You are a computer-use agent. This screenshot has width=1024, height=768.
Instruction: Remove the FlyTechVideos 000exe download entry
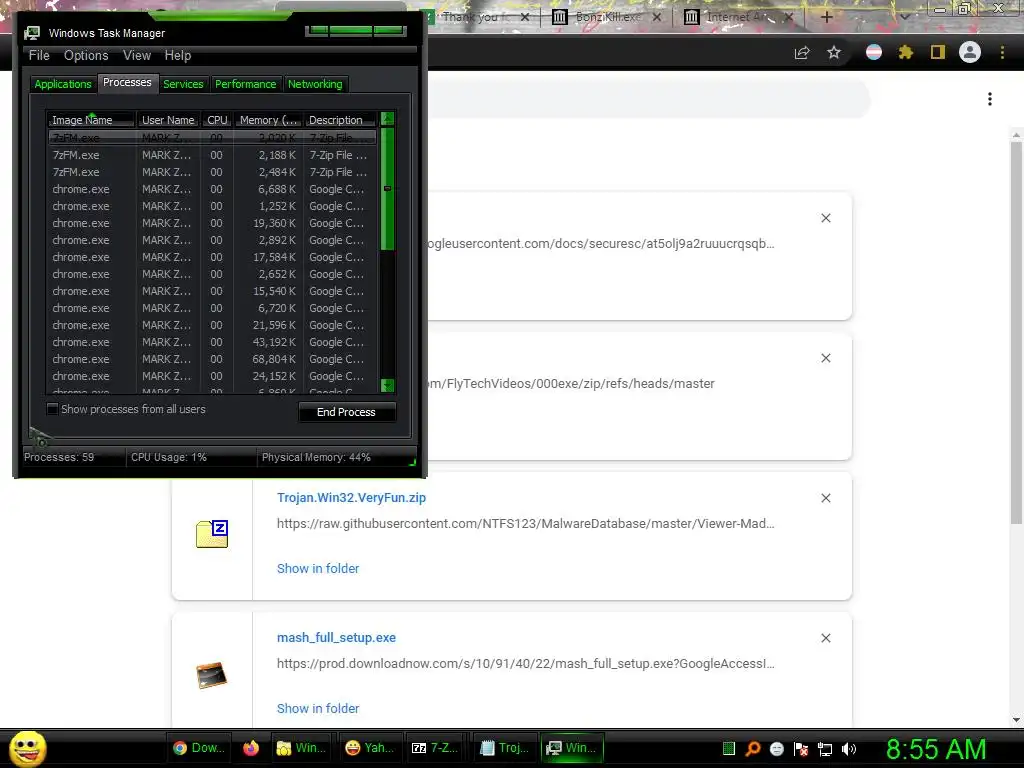pos(826,358)
